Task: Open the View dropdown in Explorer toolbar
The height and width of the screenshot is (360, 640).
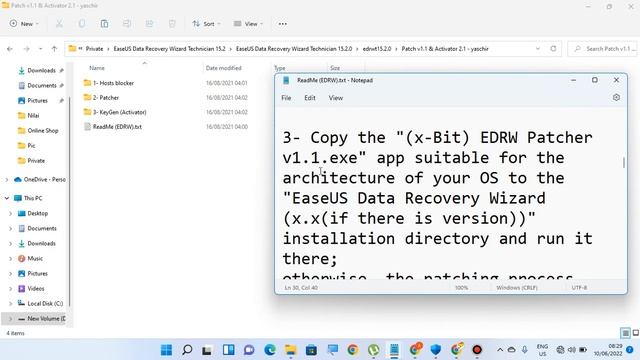Action: coord(248,24)
